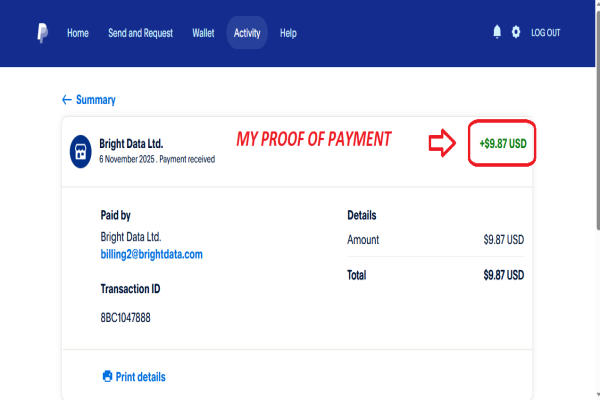
Task: Click the billing2@brightdata.com email link
Action: point(152,255)
